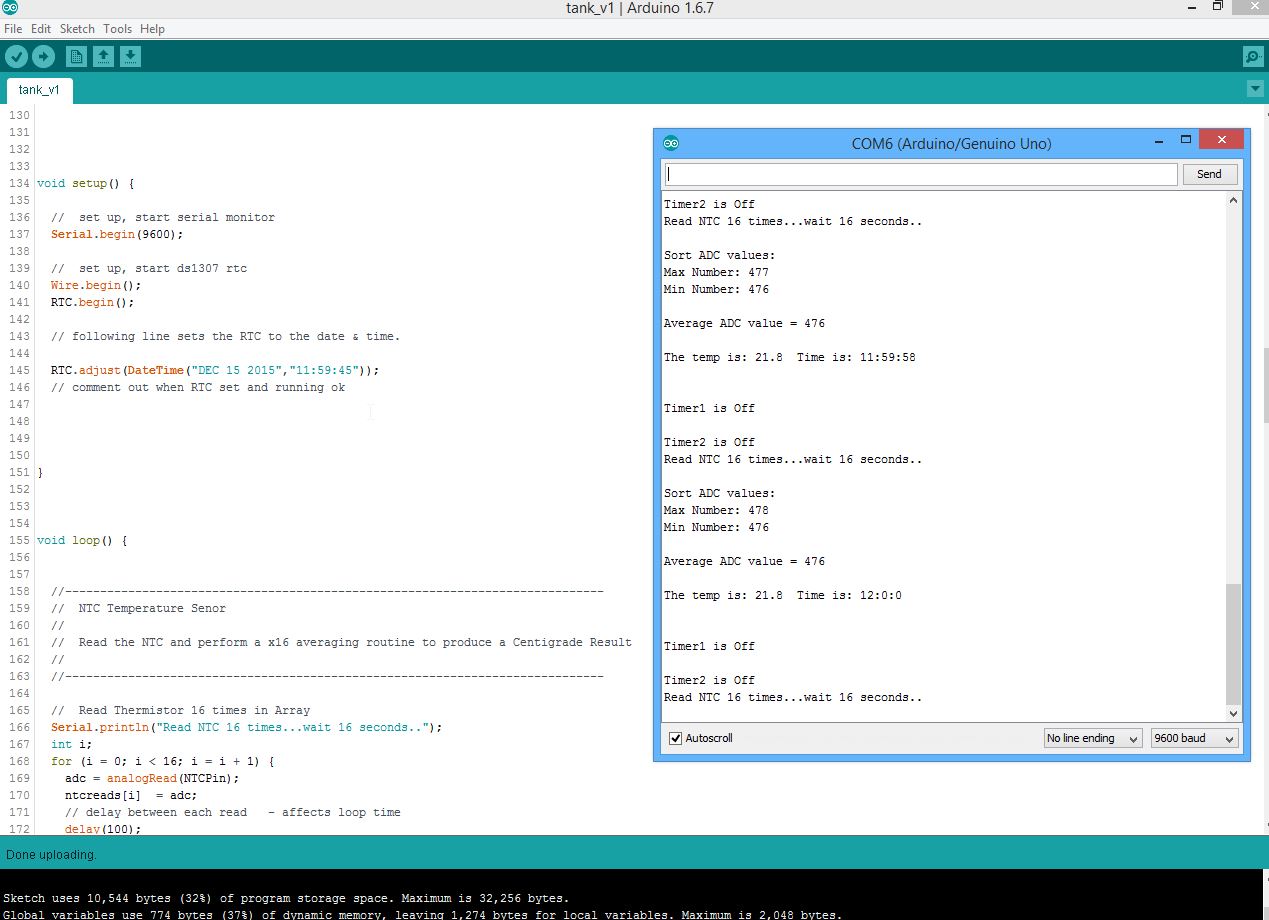Click the Verify sketch checkmark icon
1269x920 pixels.
point(17,56)
